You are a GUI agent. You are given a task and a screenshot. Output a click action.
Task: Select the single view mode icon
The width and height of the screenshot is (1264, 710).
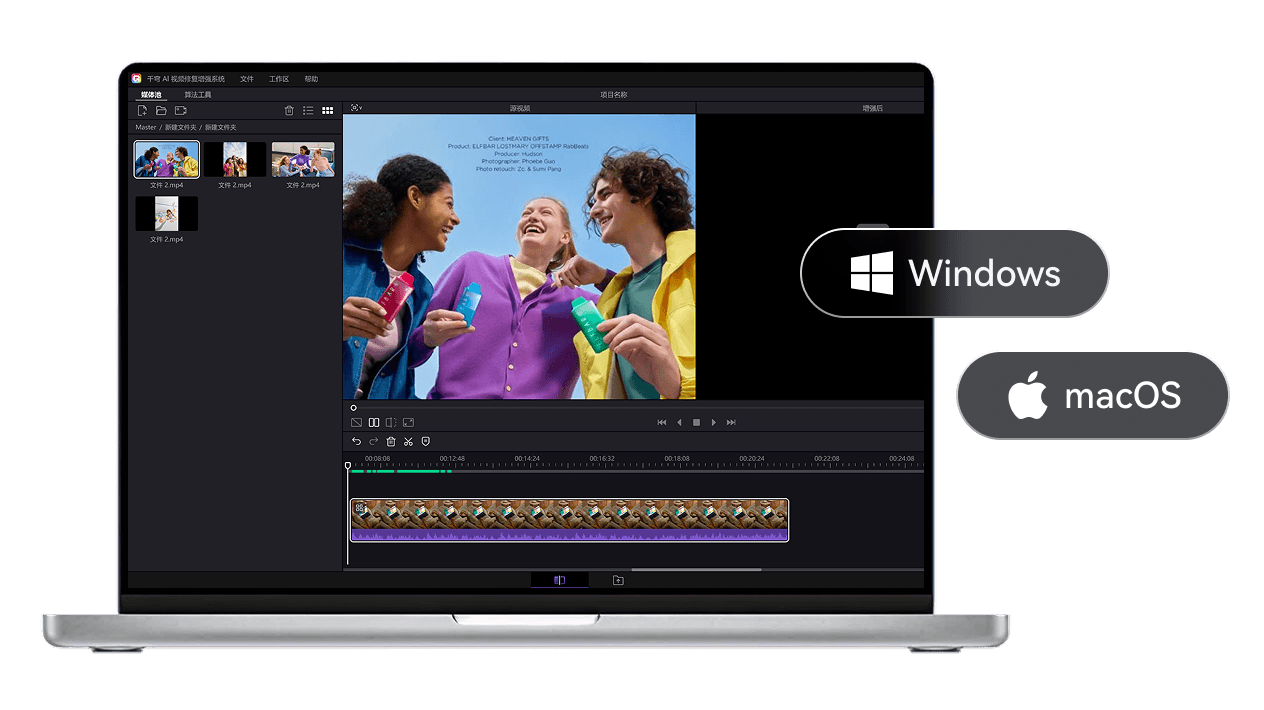356,423
